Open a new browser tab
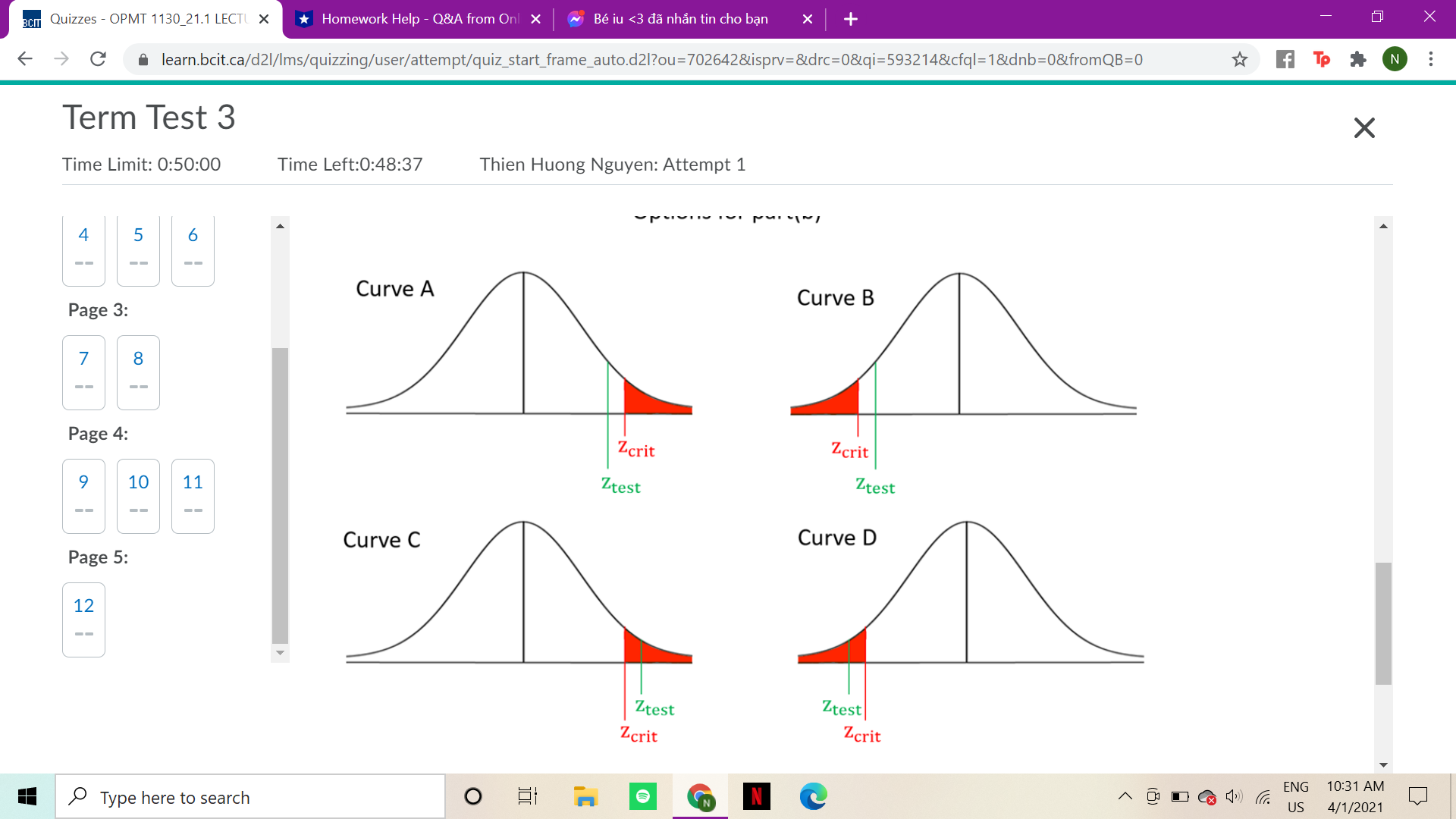 (x=851, y=19)
